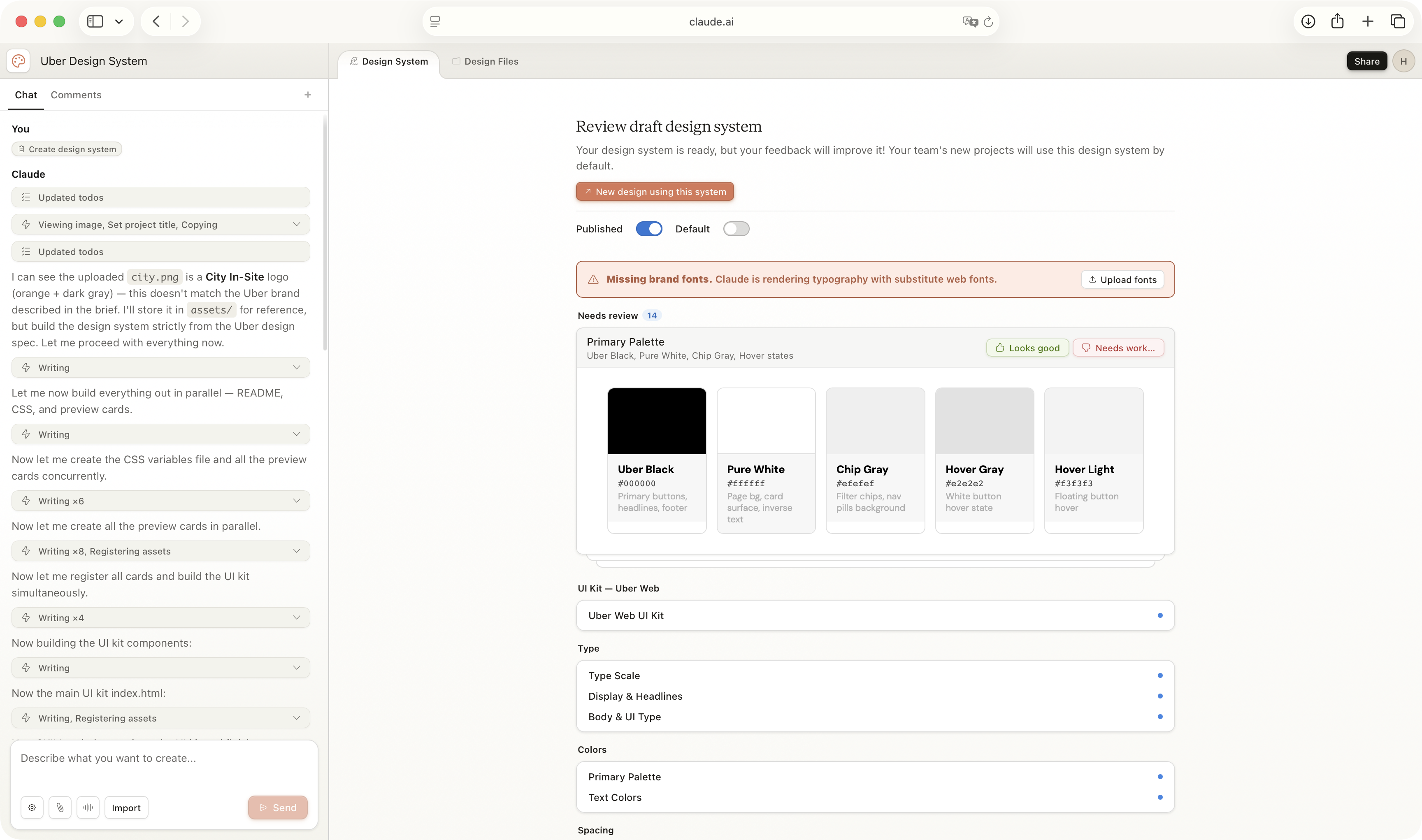The width and height of the screenshot is (1422, 840).
Task: Click the Upload fonts button
Action: pyautogui.click(x=1122, y=280)
